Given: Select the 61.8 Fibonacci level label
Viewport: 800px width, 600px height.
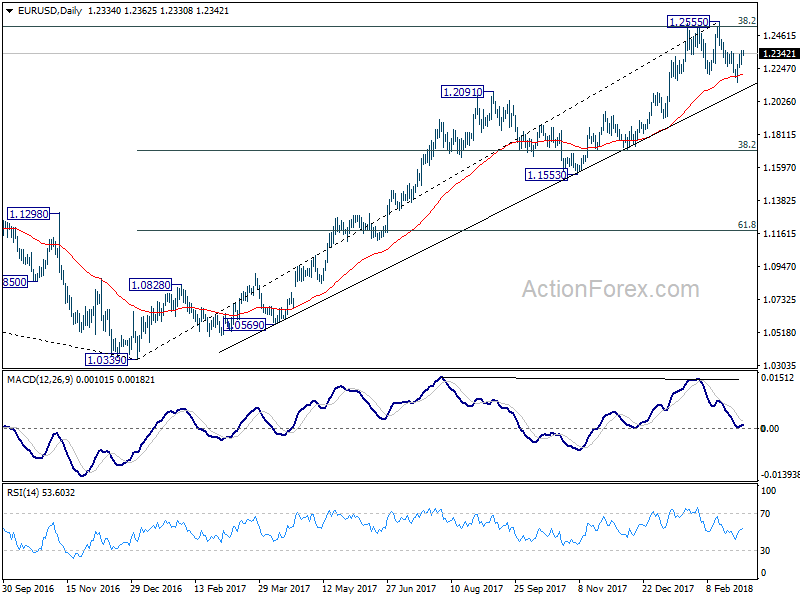Looking at the screenshot, I should click(747, 225).
